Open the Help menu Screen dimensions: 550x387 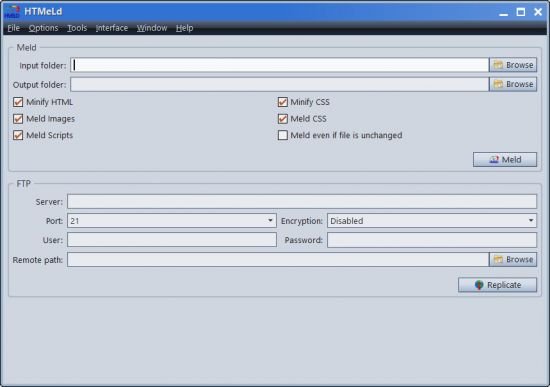(185, 28)
